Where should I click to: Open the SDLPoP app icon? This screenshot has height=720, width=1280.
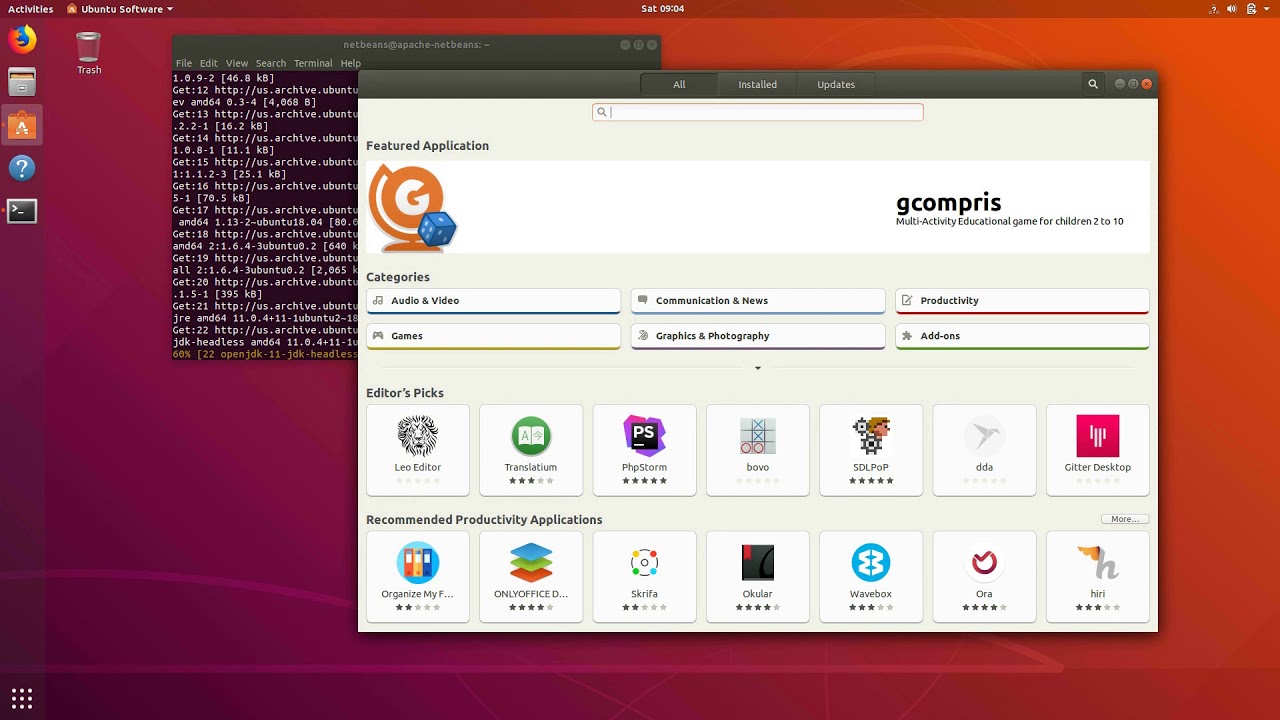pyautogui.click(x=871, y=436)
